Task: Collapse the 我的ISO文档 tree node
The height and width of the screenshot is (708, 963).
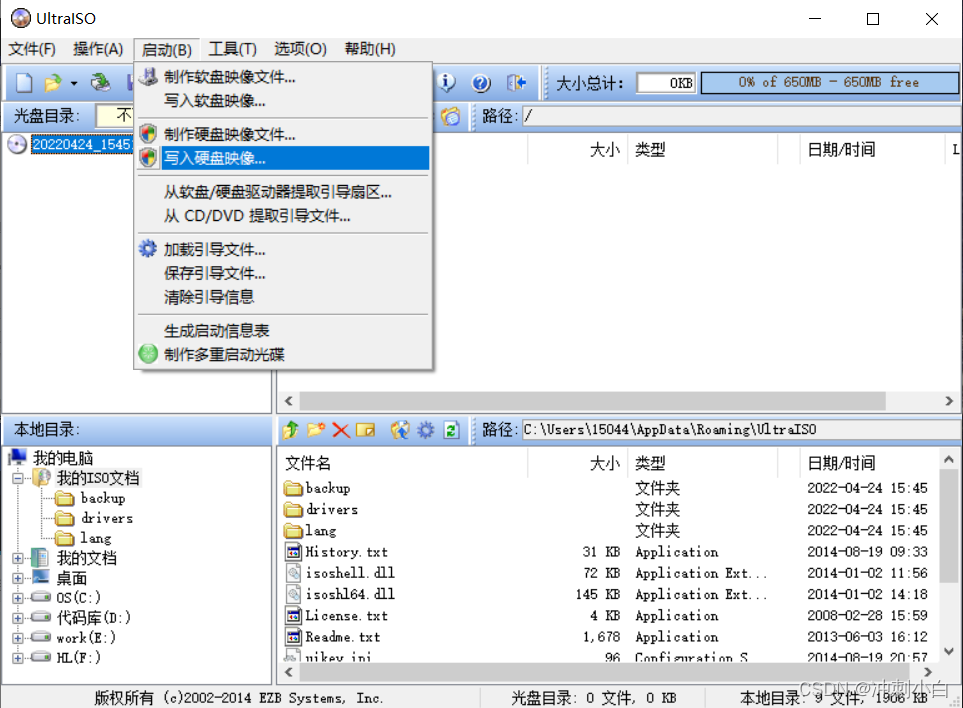Action: (x=18, y=478)
